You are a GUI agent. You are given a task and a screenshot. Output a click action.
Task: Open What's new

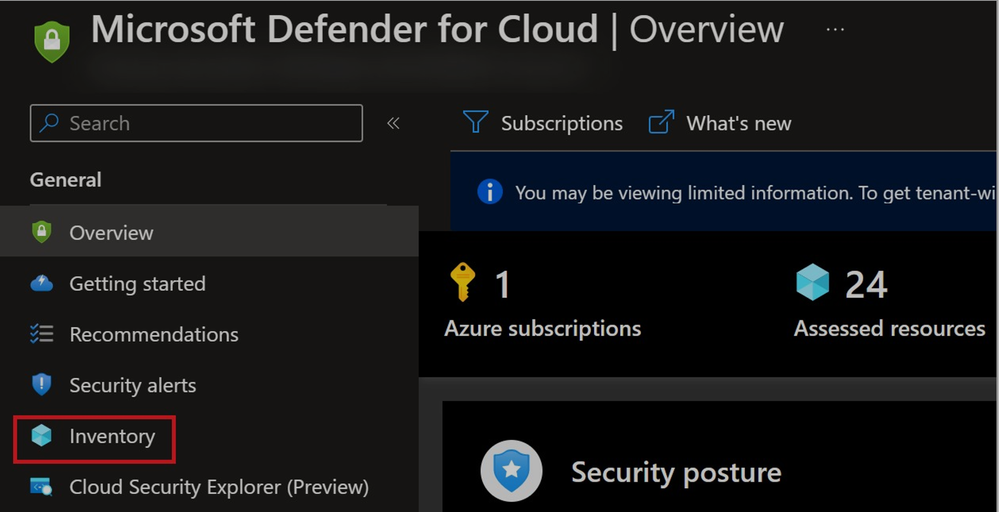point(720,122)
